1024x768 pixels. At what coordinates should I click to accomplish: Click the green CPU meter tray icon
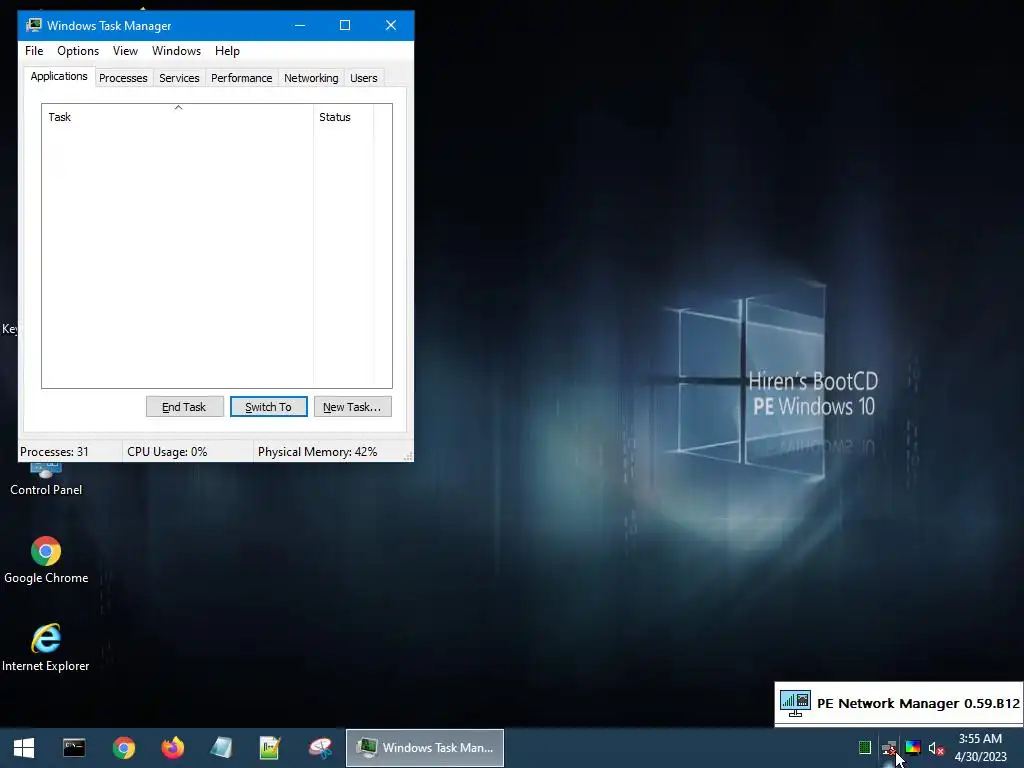tap(865, 748)
